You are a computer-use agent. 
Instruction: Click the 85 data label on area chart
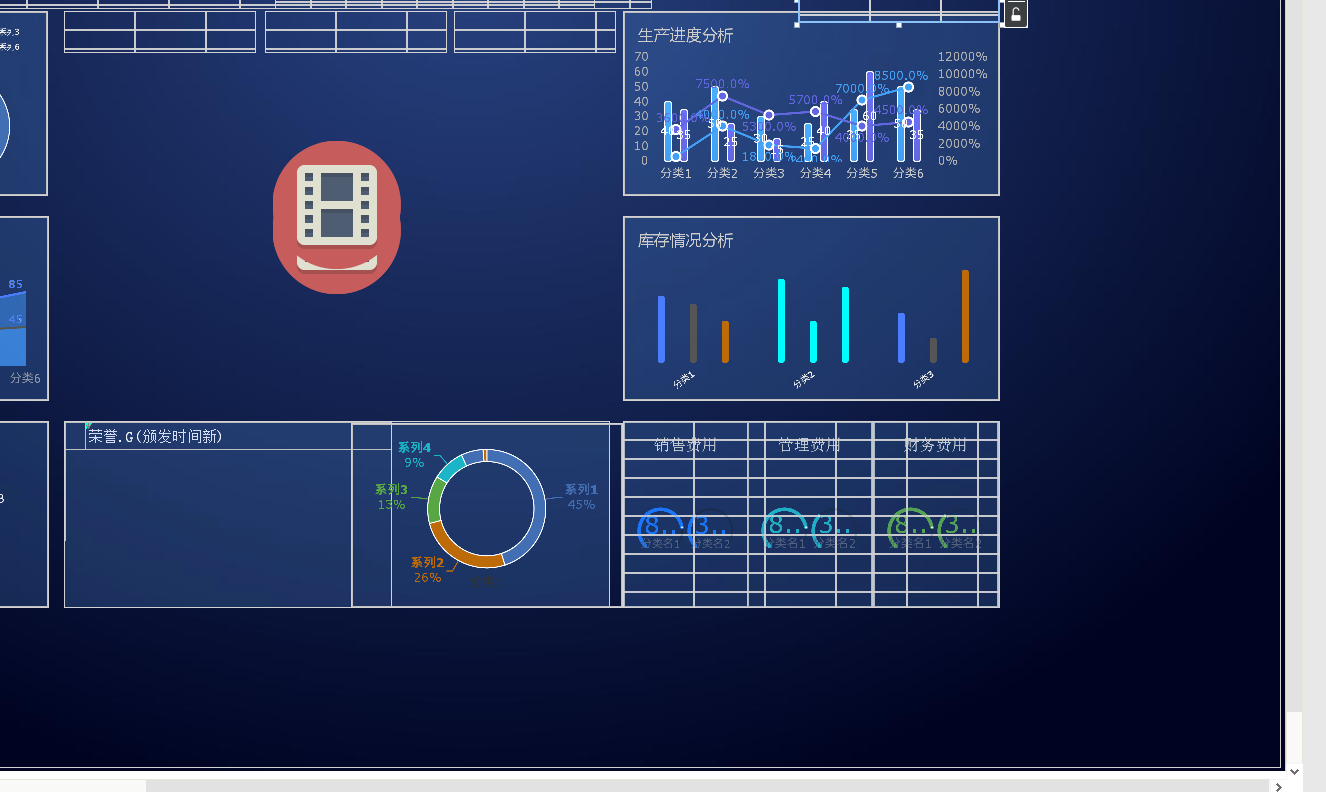[16, 284]
